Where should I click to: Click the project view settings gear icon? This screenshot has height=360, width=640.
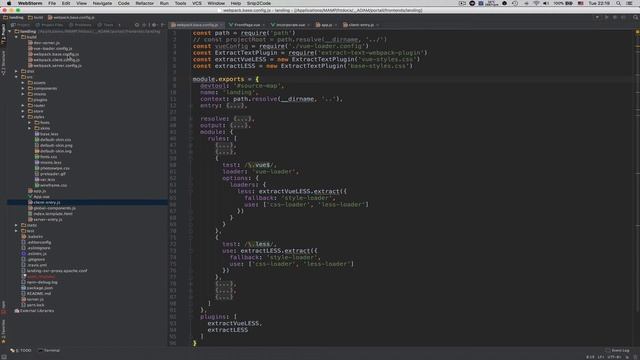(154, 25)
